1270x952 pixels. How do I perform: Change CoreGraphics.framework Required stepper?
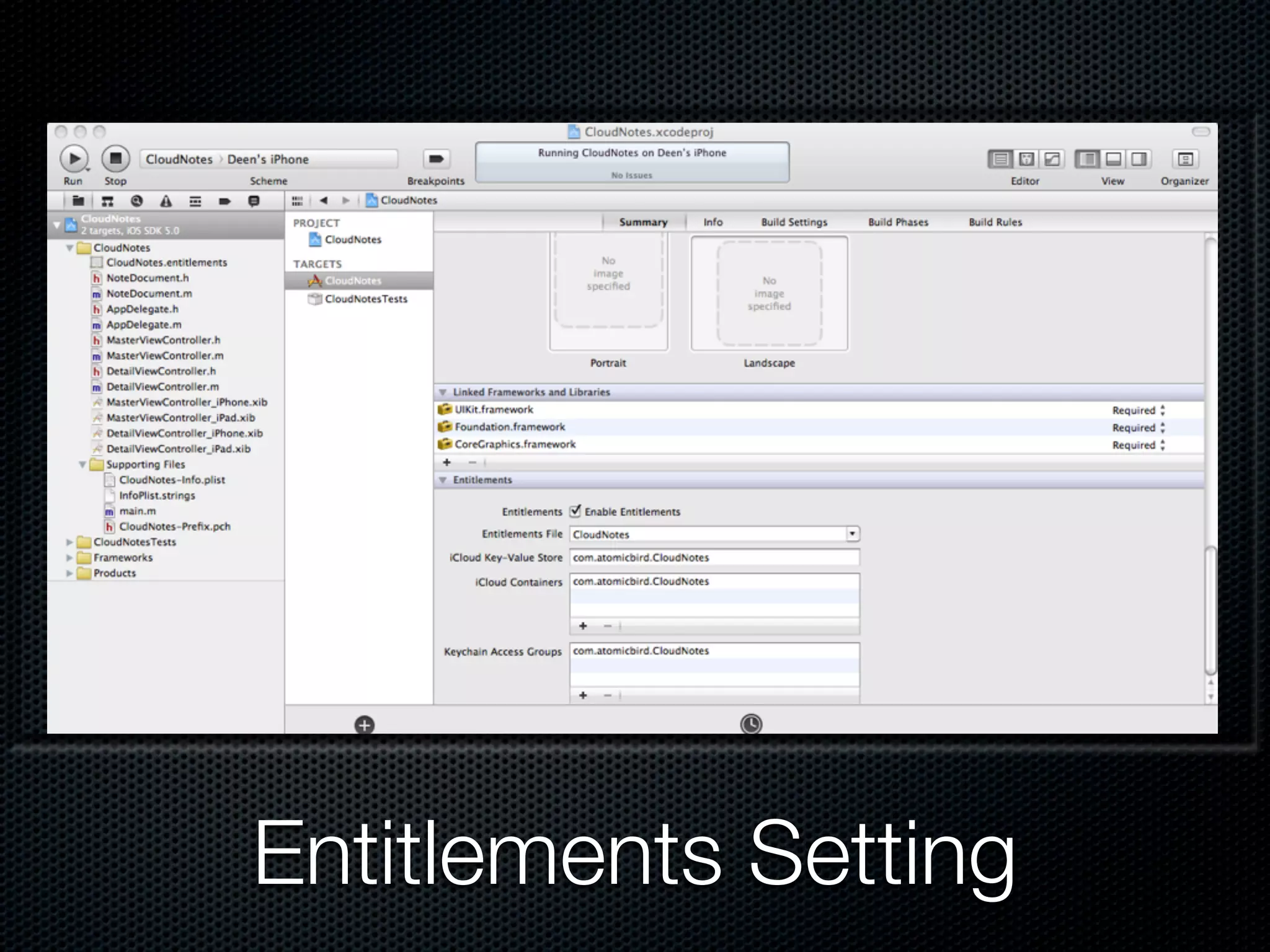(1163, 445)
